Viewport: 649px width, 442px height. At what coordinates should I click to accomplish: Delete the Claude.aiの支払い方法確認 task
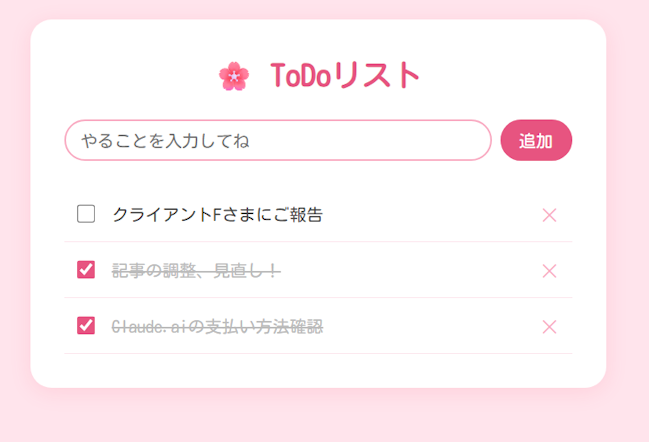click(549, 327)
